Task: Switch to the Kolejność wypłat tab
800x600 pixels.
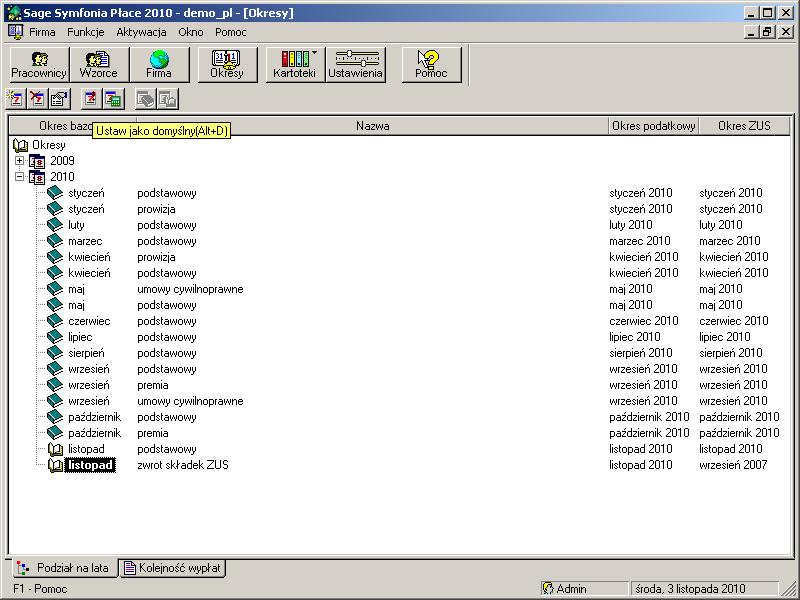Action: pos(173,568)
